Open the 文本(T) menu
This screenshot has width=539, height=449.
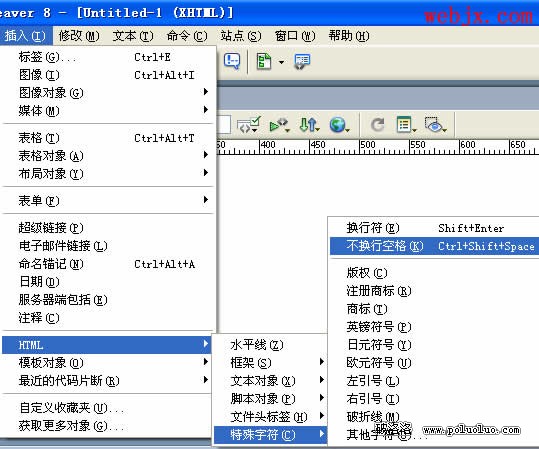pyautogui.click(x=133, y=36)
